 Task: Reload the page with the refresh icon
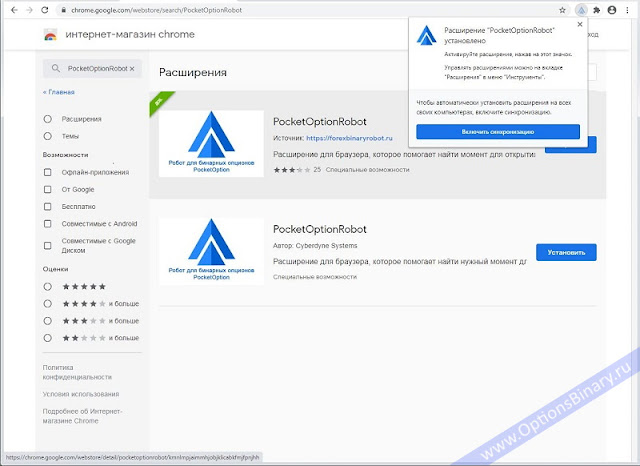point(45,10)
